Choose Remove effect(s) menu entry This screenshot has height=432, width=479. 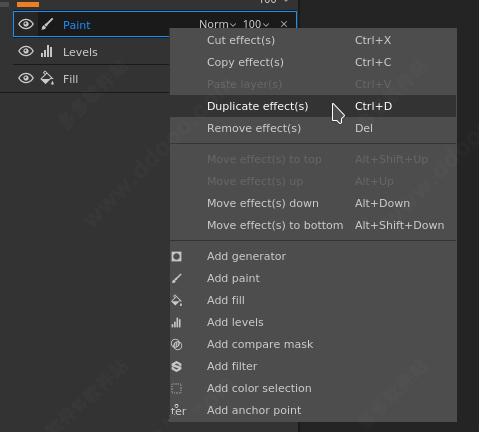[313, 128]
